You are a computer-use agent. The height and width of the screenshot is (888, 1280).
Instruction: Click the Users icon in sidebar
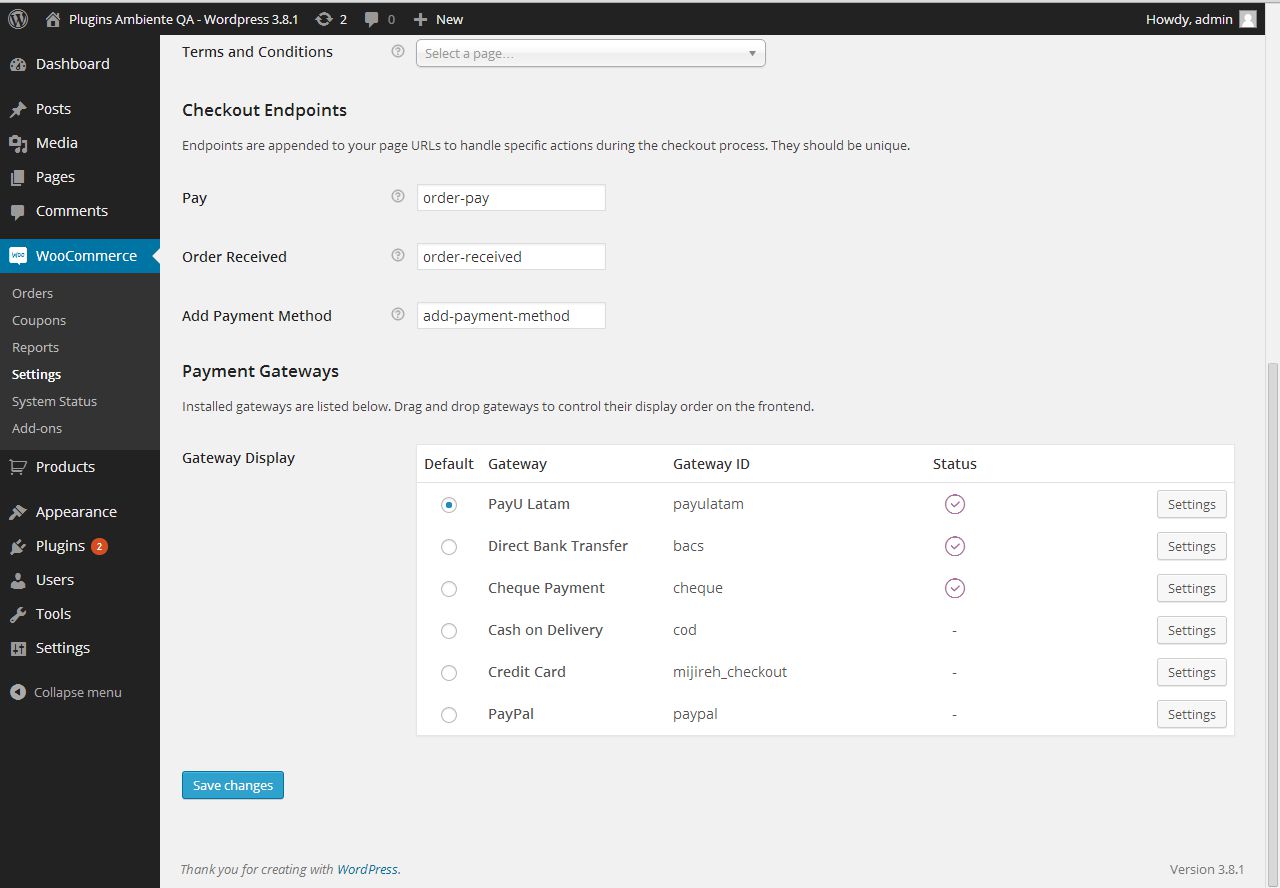(x=18, y=580)
